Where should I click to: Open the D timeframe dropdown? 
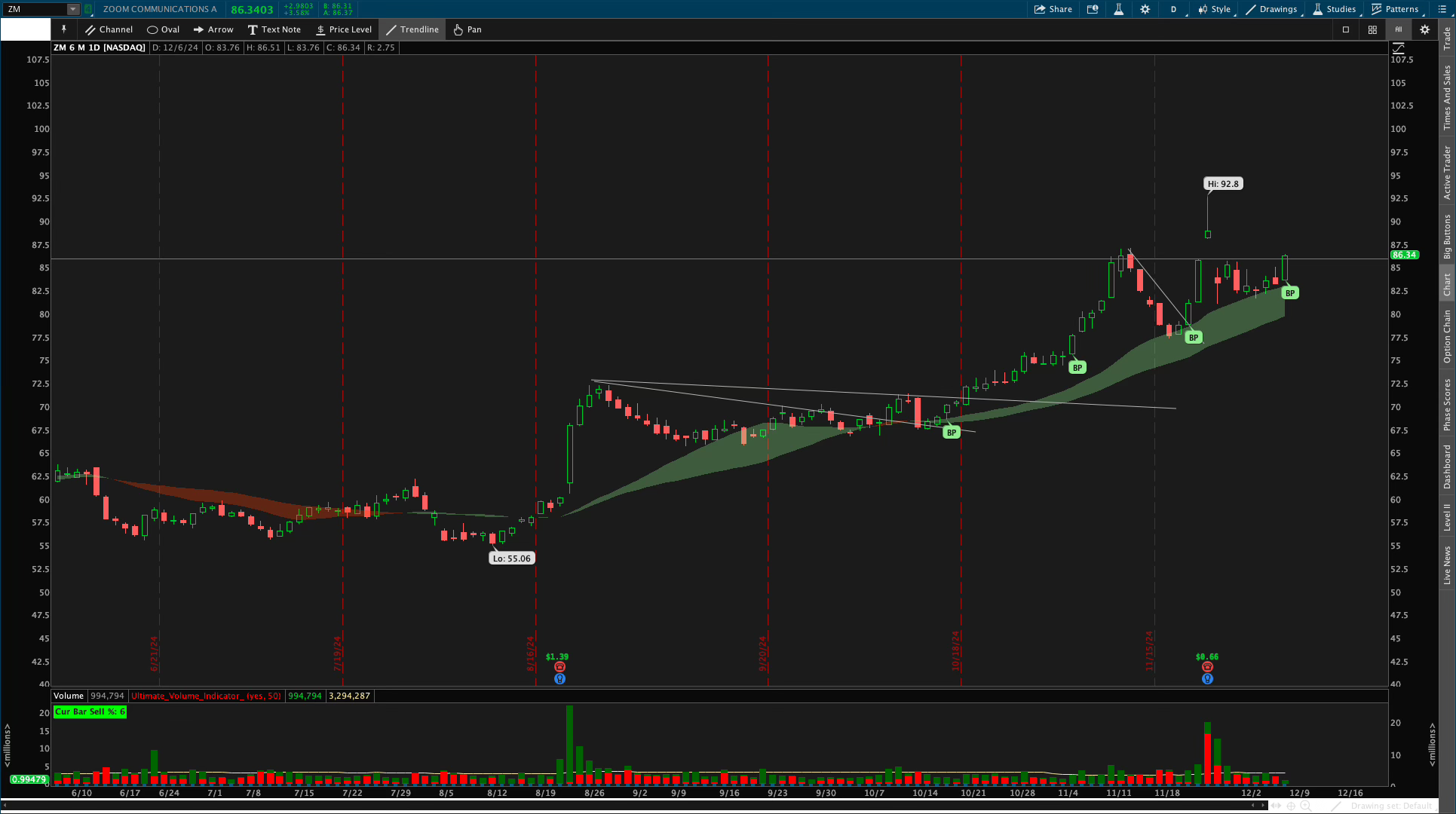click(x=1174, y=9)
